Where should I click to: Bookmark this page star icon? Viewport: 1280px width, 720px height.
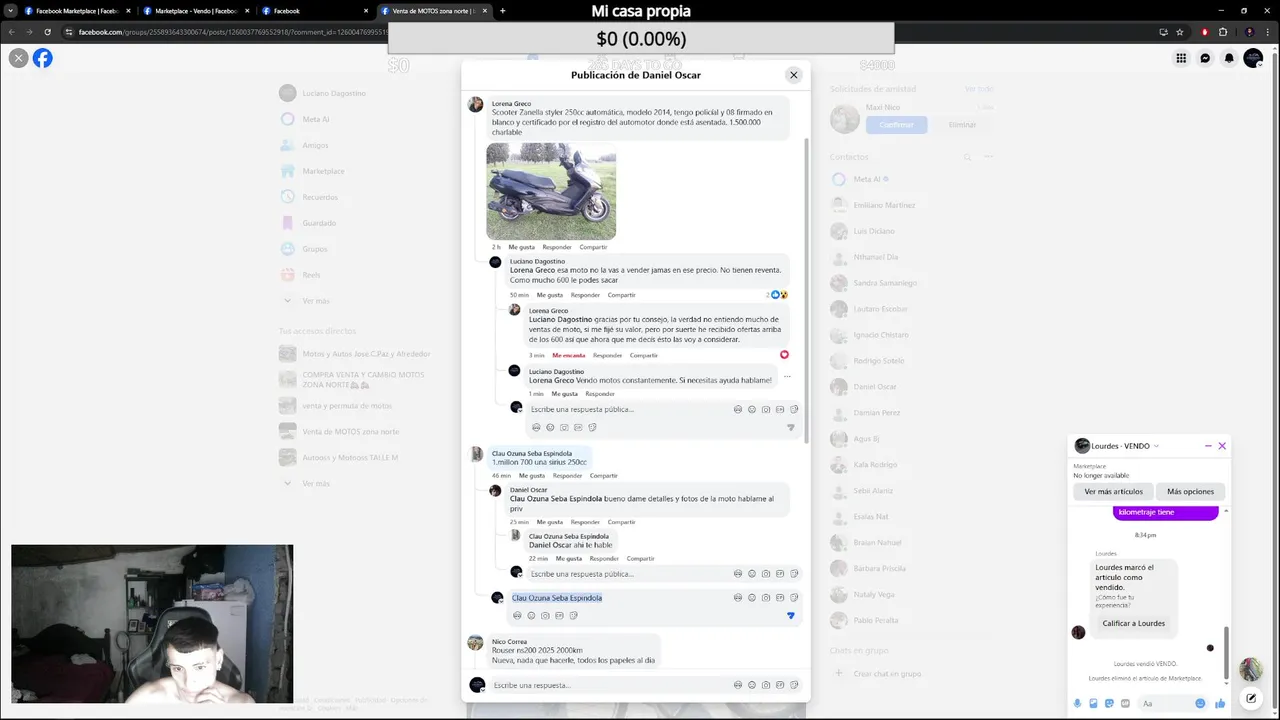(x=1180, y=32)
